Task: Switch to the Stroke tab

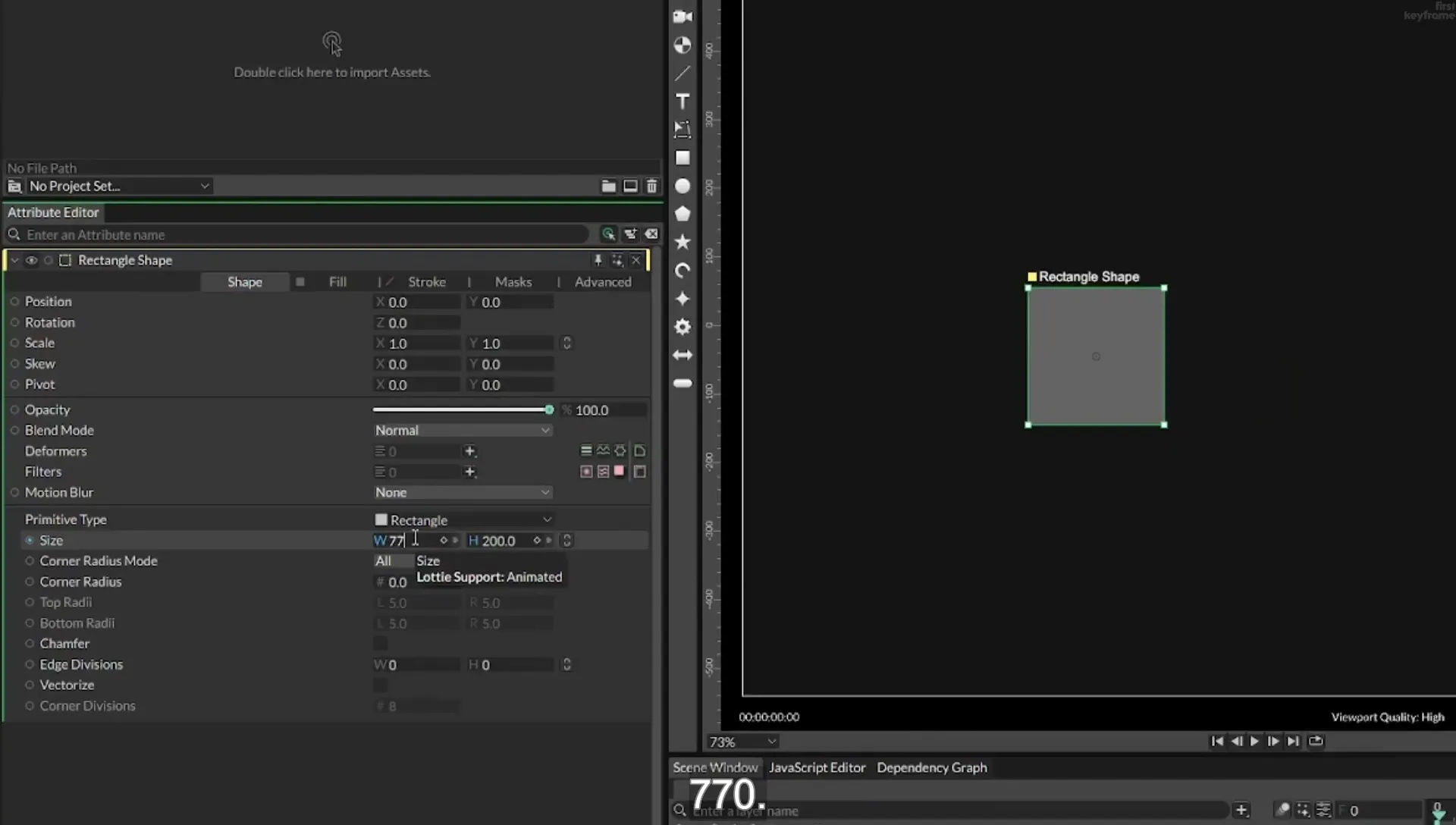Action: tap(427, 282)
